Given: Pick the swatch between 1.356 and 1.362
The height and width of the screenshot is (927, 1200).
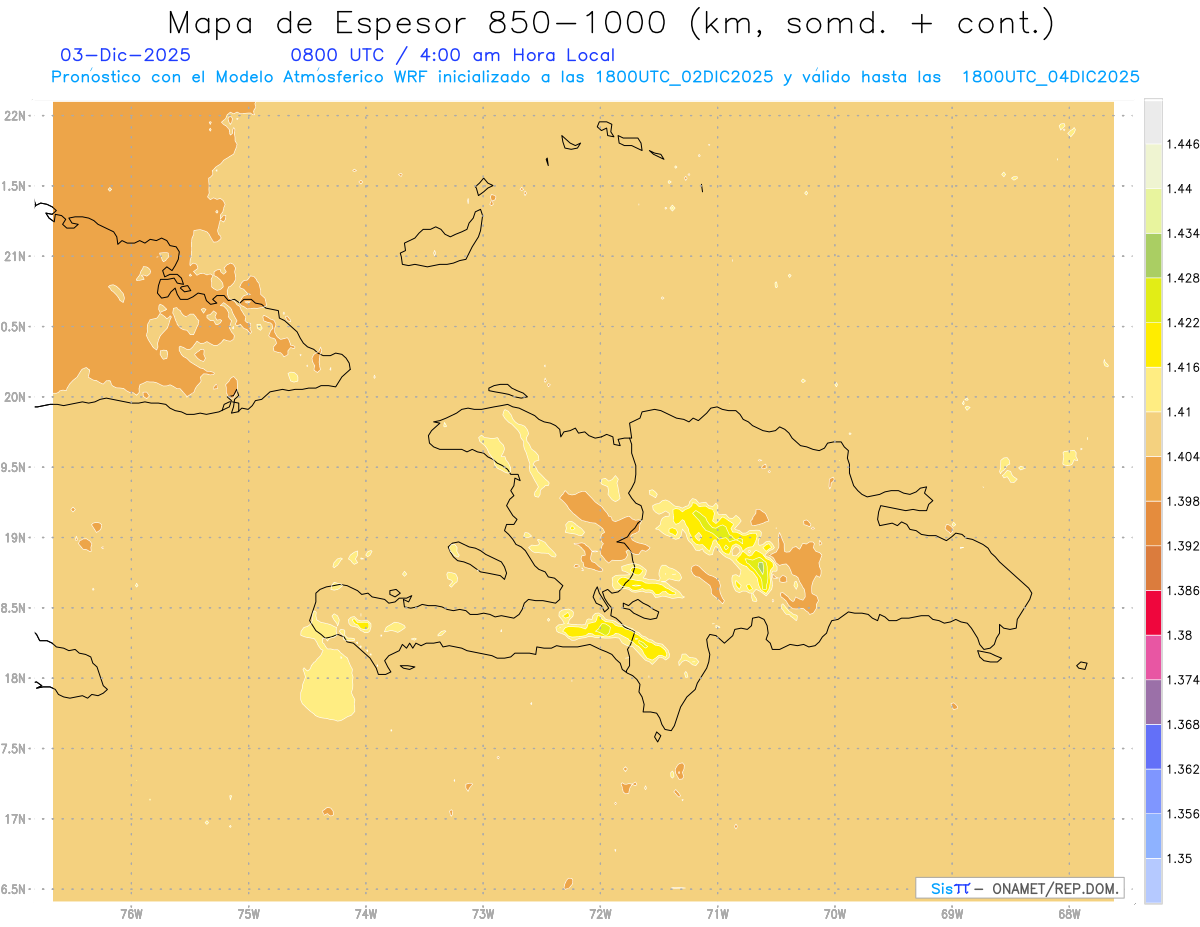Looking at the screenshot, I should coord(1153,791).
